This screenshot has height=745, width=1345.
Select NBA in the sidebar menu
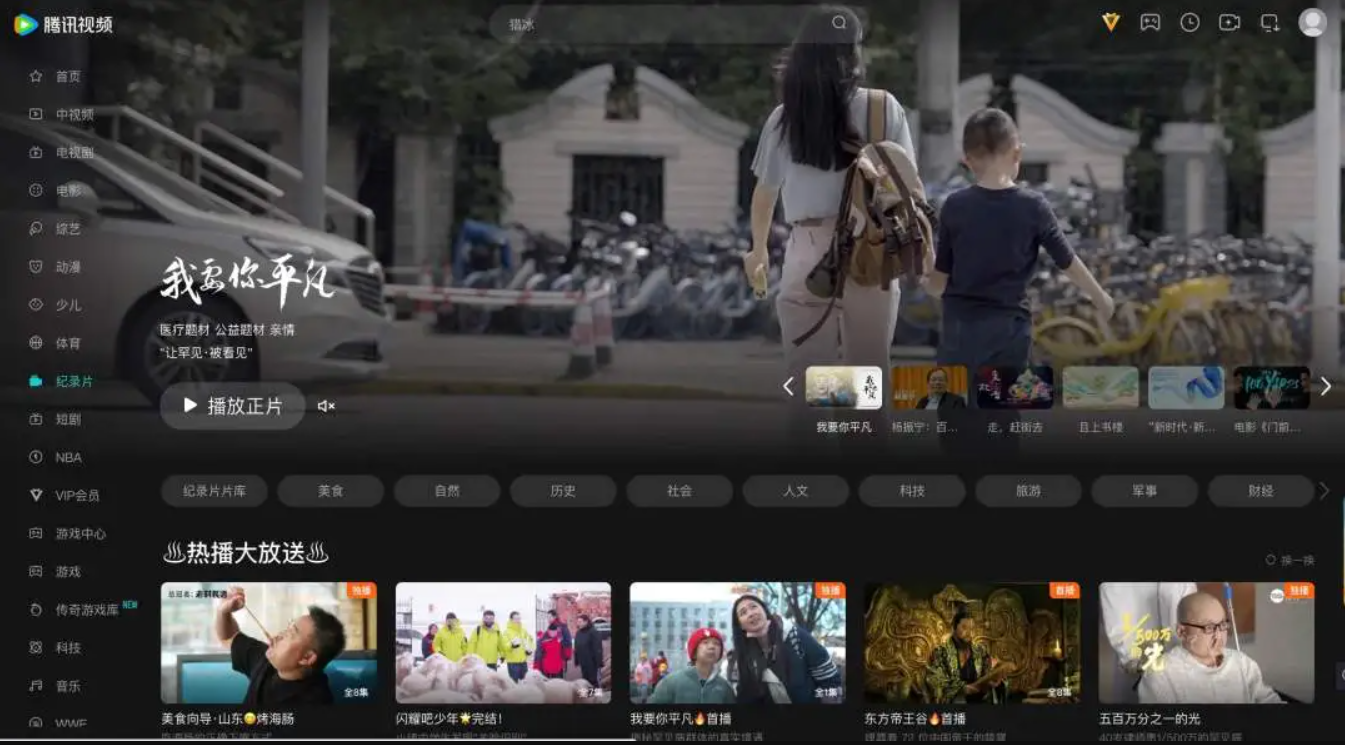tap(68, 457)
